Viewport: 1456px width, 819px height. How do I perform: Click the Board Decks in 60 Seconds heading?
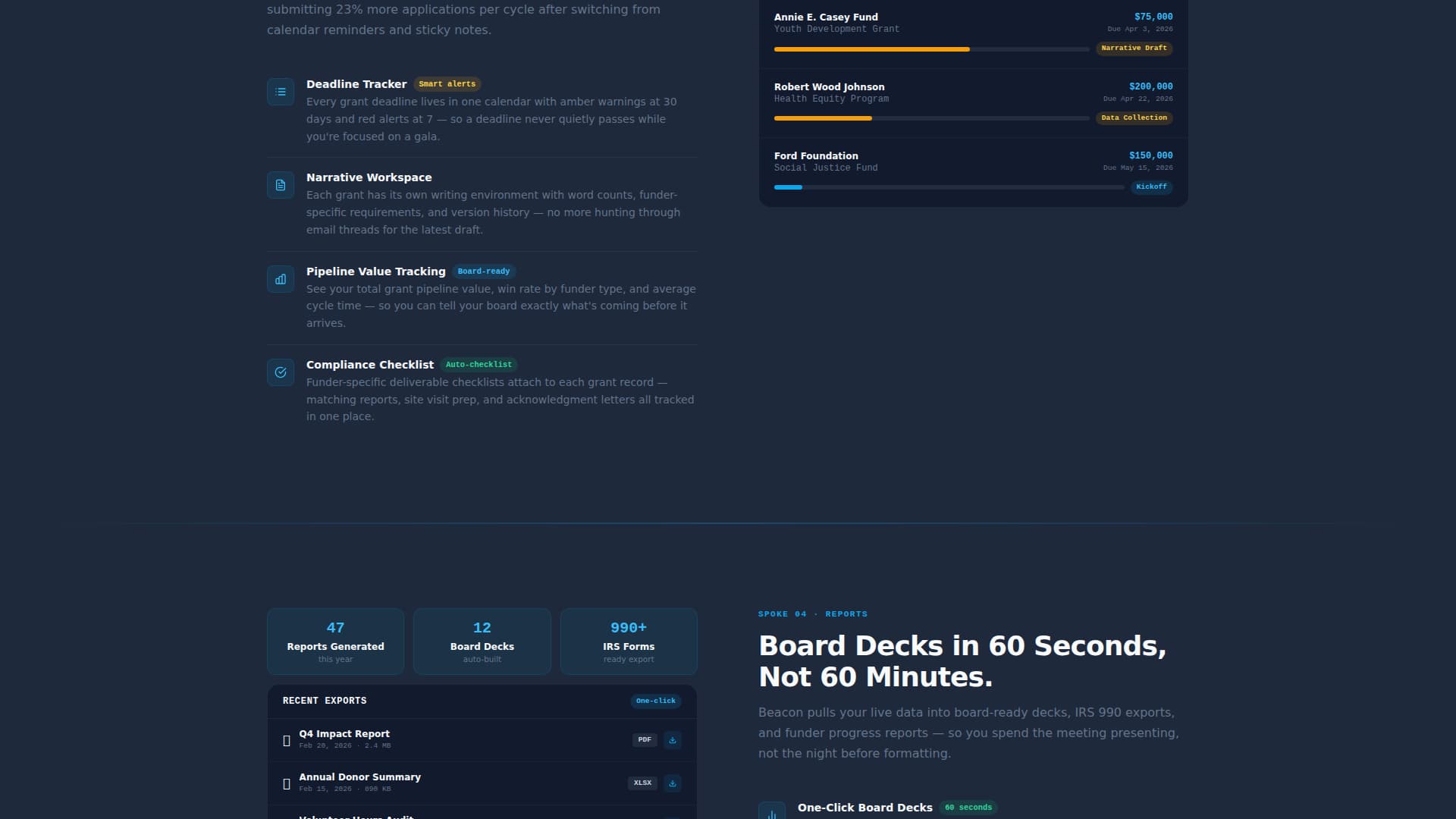pyautogui.click(x=962, y=661)
